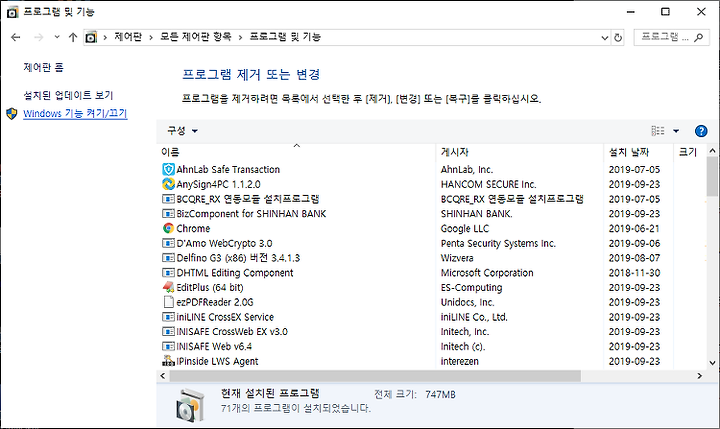The image size is (720, 429).
Task: Click the Windows features shield icon
Action: [x=11, y=113]
